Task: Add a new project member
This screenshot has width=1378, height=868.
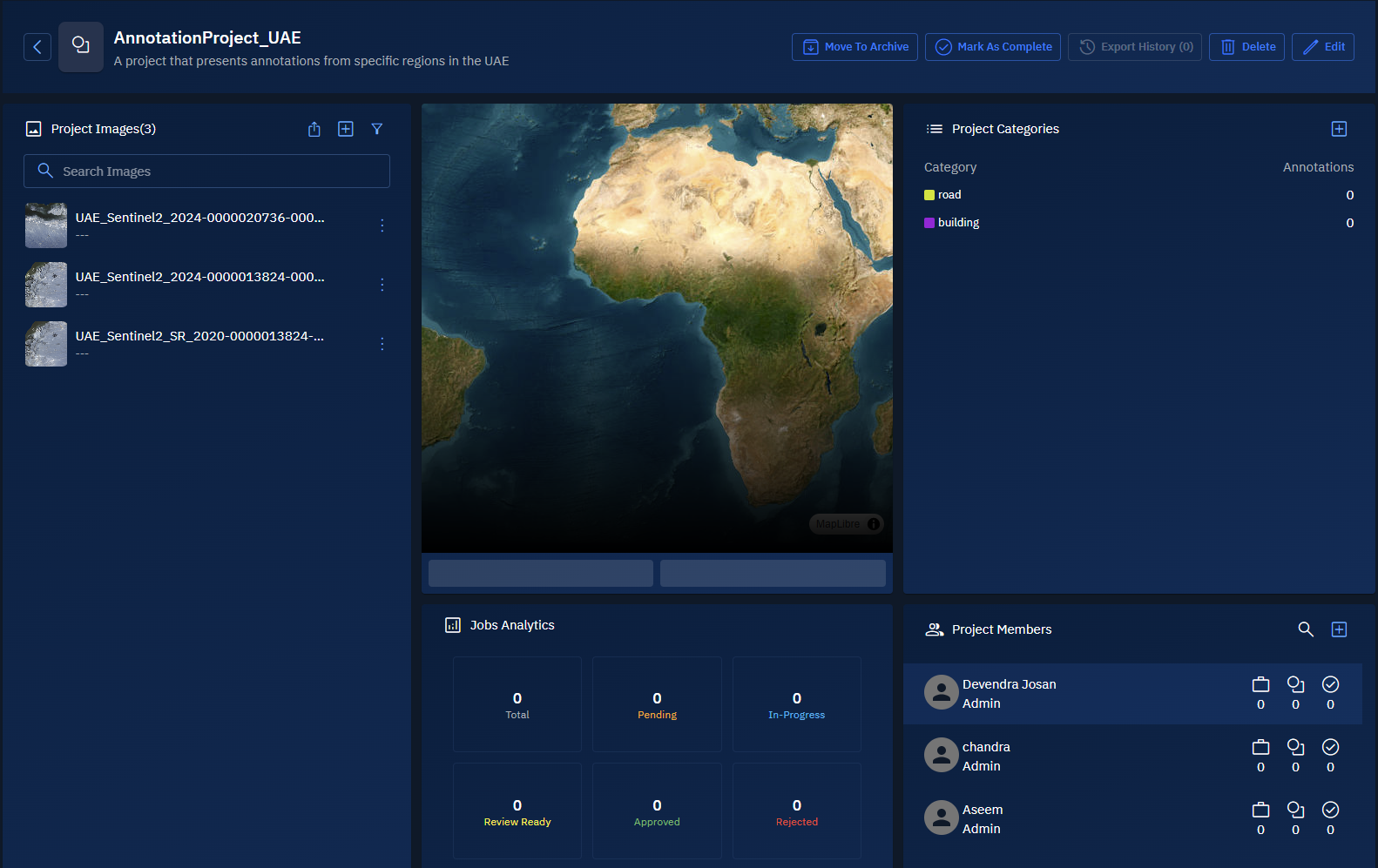Action: 1339,629
